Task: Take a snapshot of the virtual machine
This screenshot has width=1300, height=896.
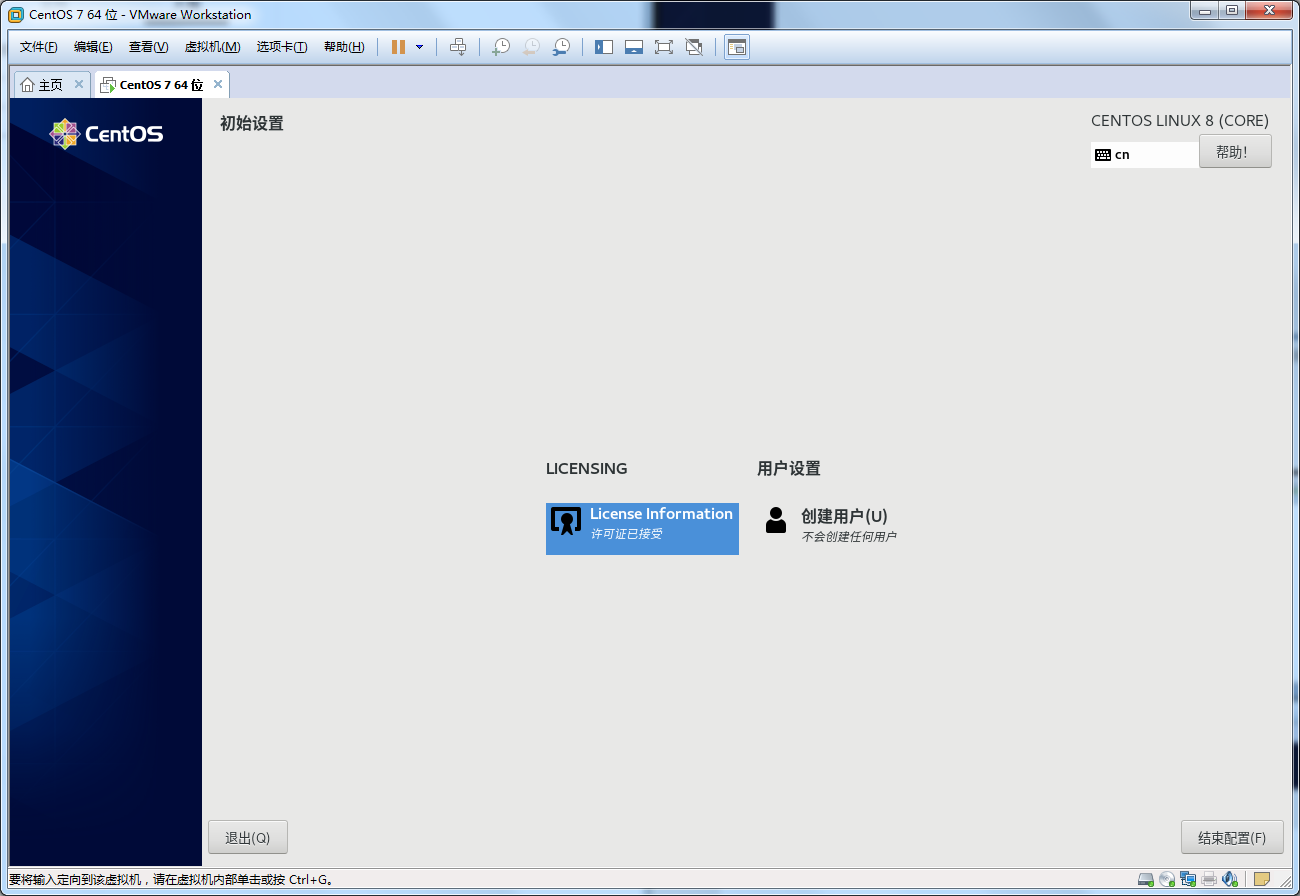Action: pos(501,47)
